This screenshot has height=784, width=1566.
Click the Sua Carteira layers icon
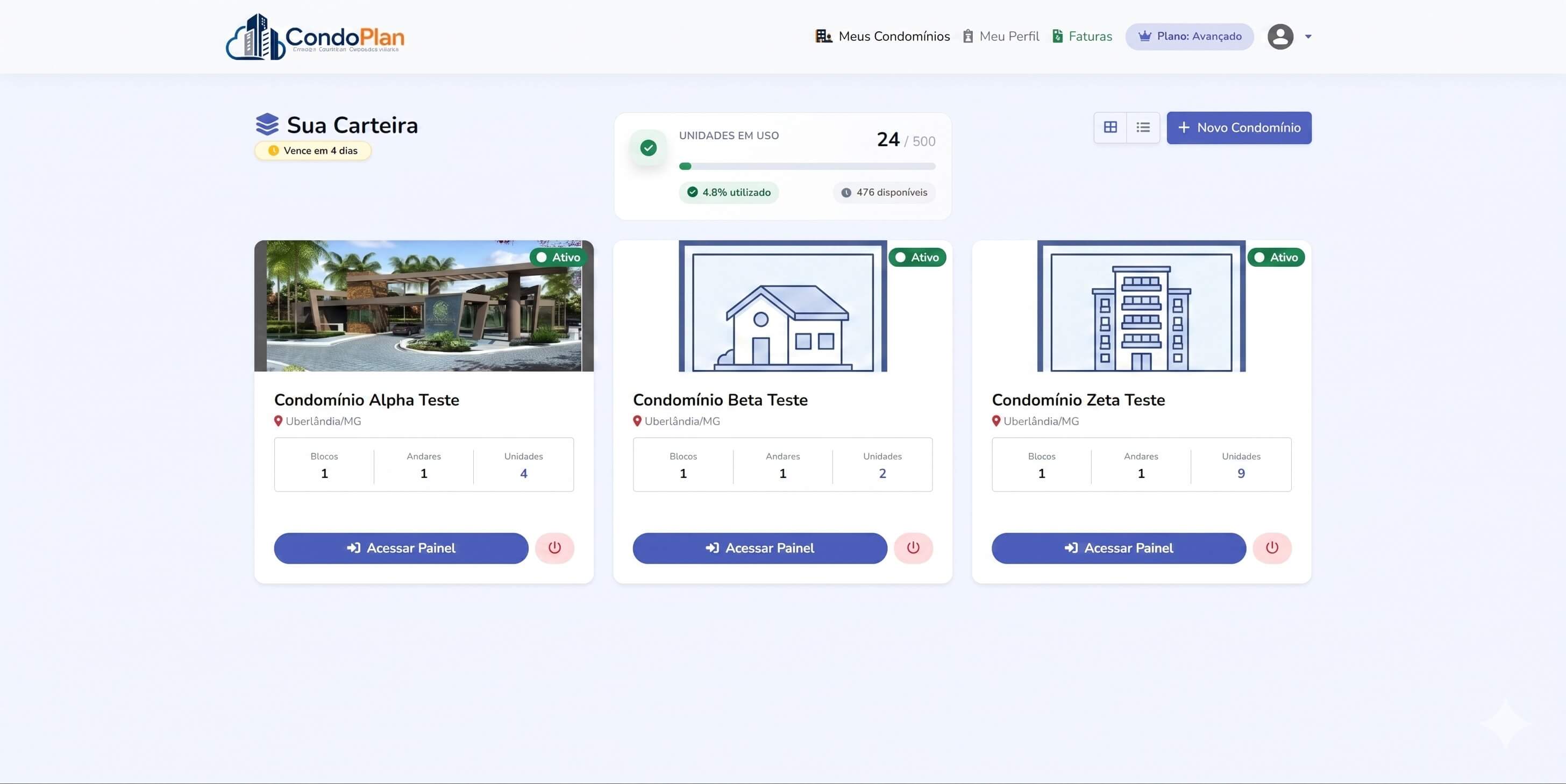tap(267, 125)
